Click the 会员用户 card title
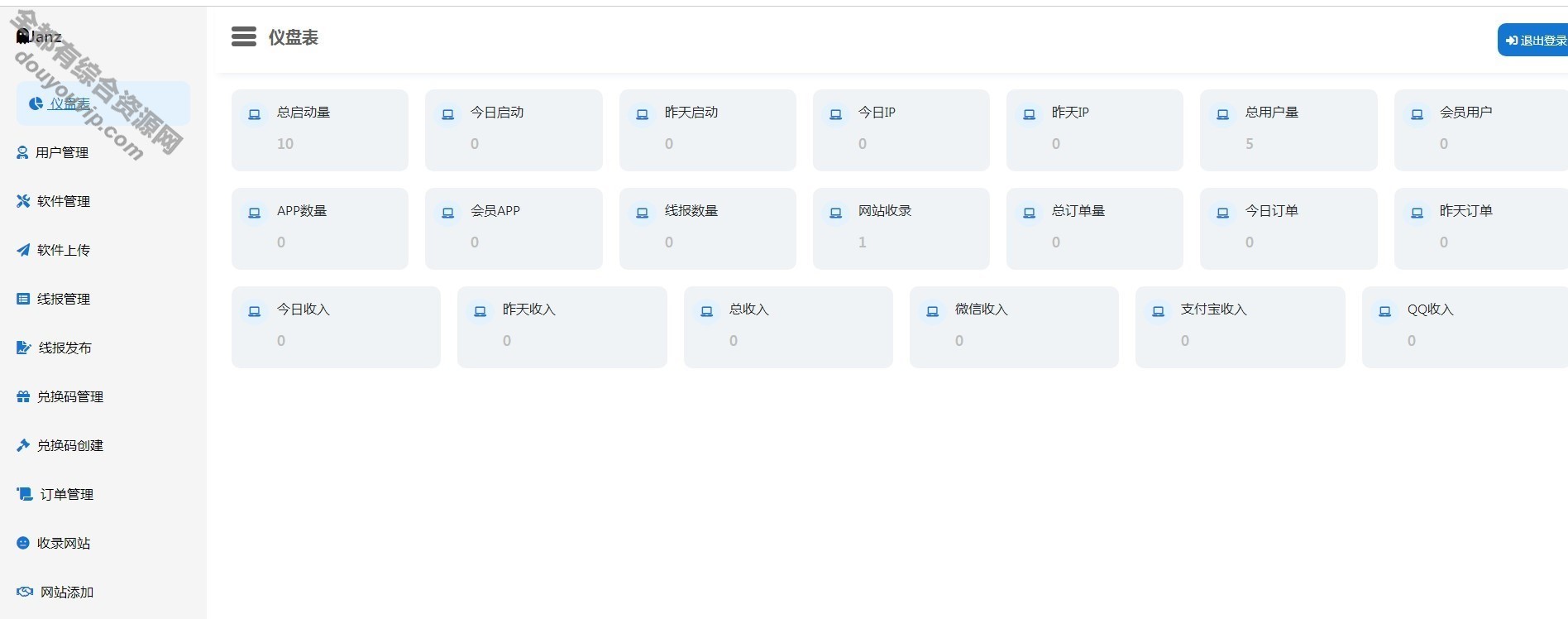 pos(1466,112)
